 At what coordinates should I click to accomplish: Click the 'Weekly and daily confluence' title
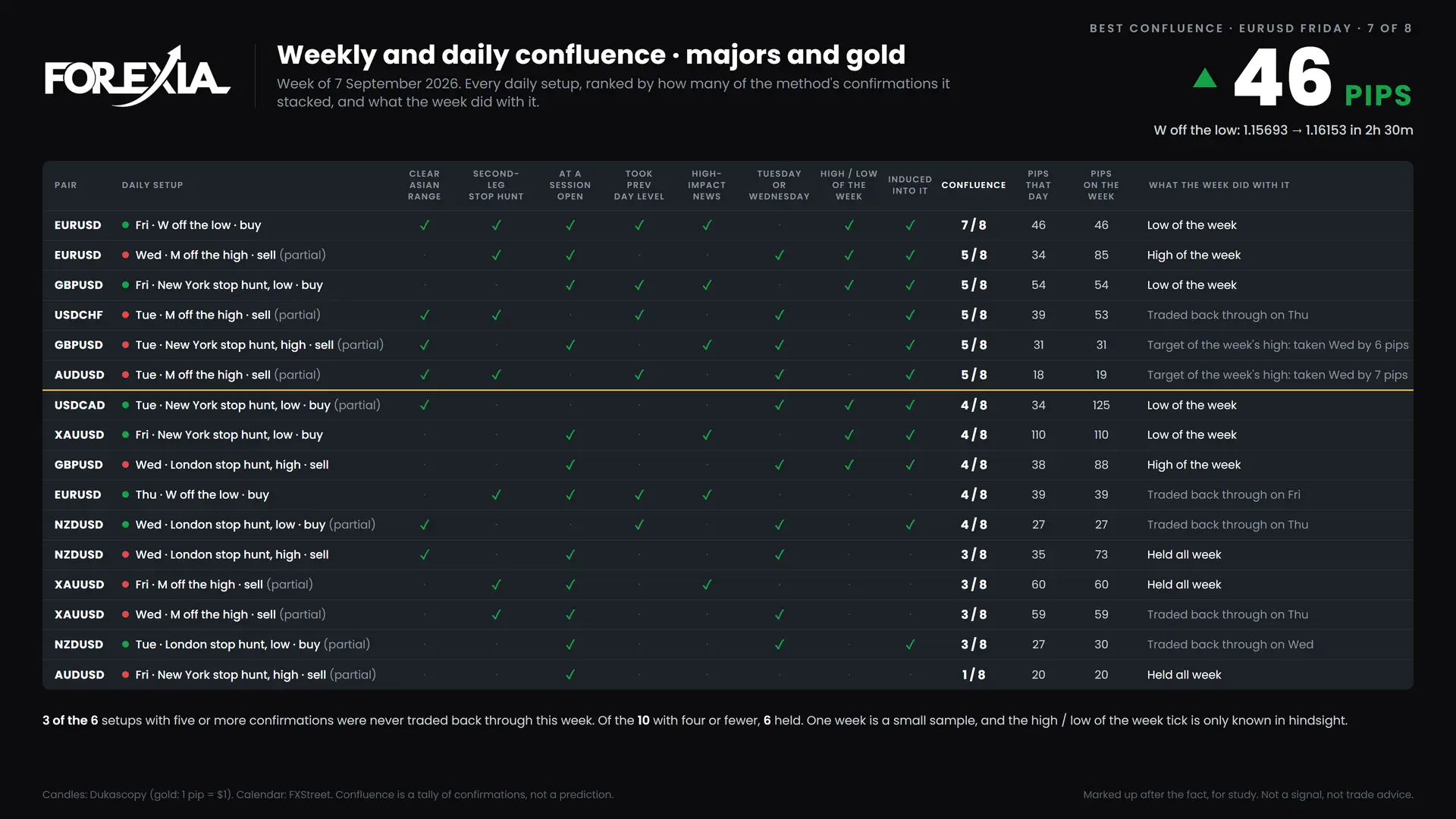591,55
